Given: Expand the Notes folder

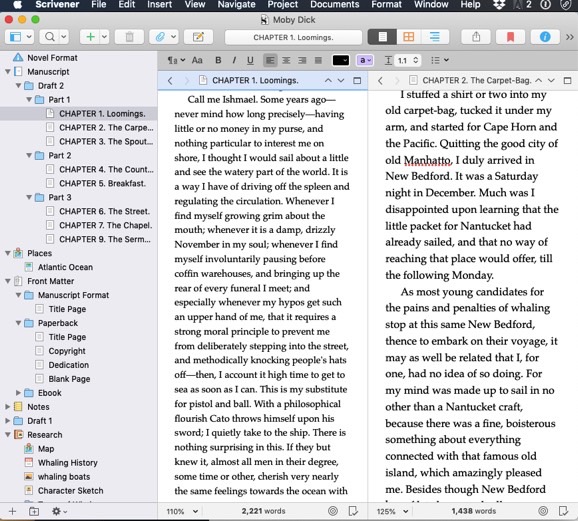Looking at the screenshot, I should pyautogui.click(x=7, y=407).
